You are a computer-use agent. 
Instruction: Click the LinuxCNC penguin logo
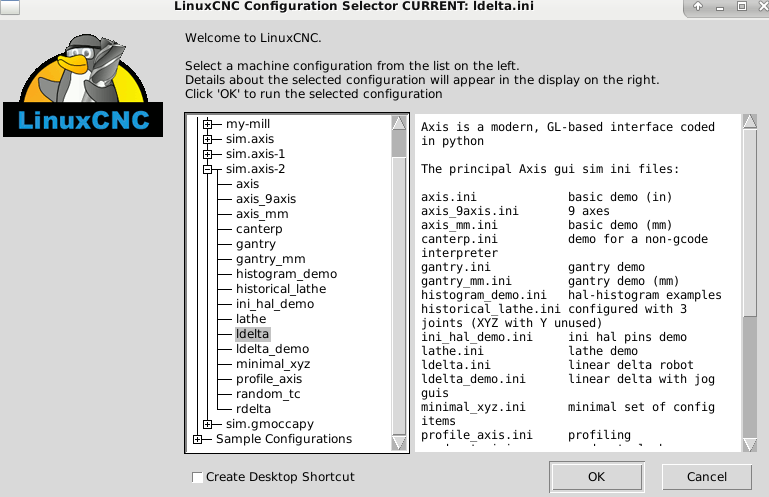83,85
